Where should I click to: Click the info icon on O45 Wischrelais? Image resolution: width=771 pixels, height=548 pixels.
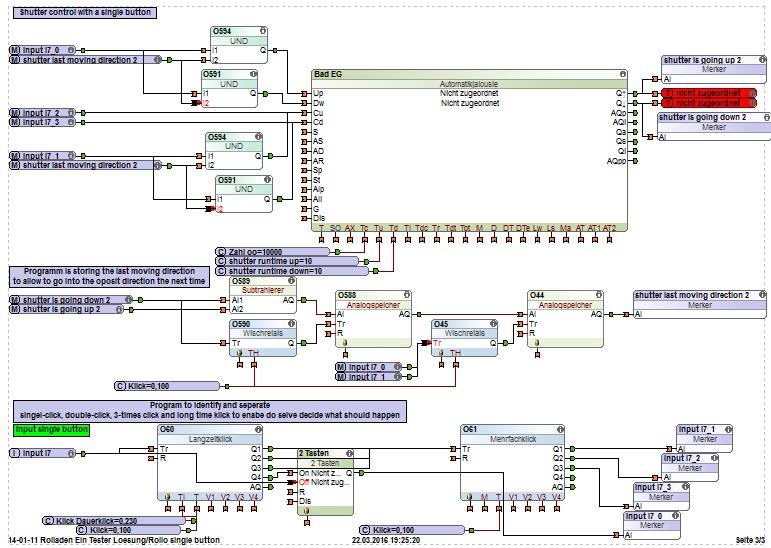coord(493,324)
